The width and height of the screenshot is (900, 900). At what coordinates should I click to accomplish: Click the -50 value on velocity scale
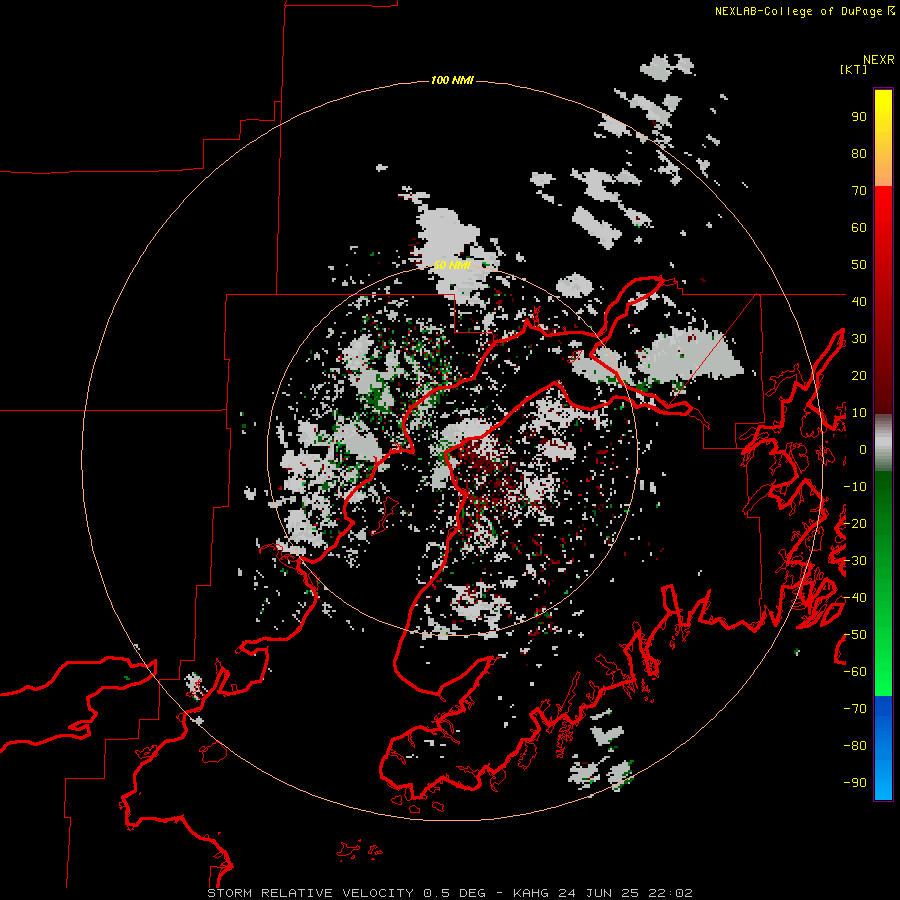855,635
